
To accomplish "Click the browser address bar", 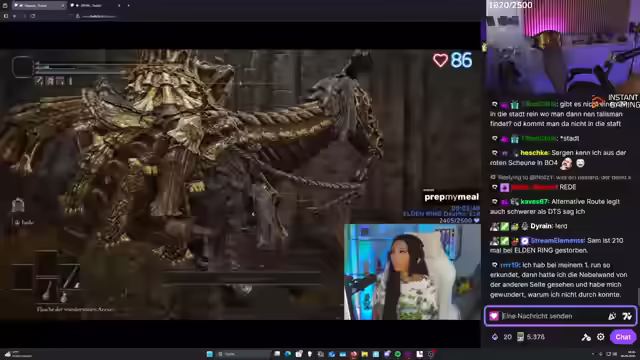I will [99, 16].
